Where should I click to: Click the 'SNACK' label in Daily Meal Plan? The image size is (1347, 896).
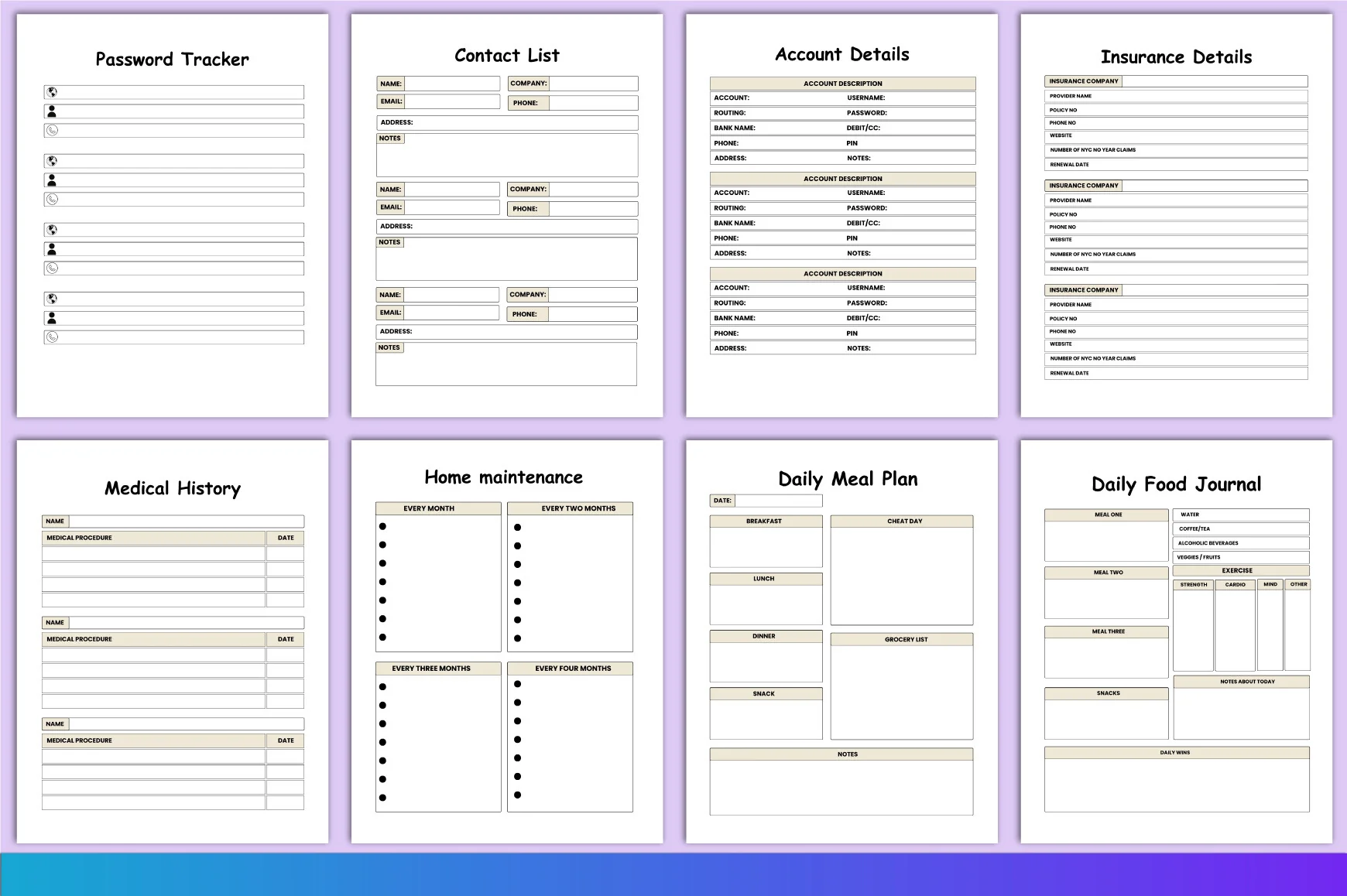click(x=766, y=694)
